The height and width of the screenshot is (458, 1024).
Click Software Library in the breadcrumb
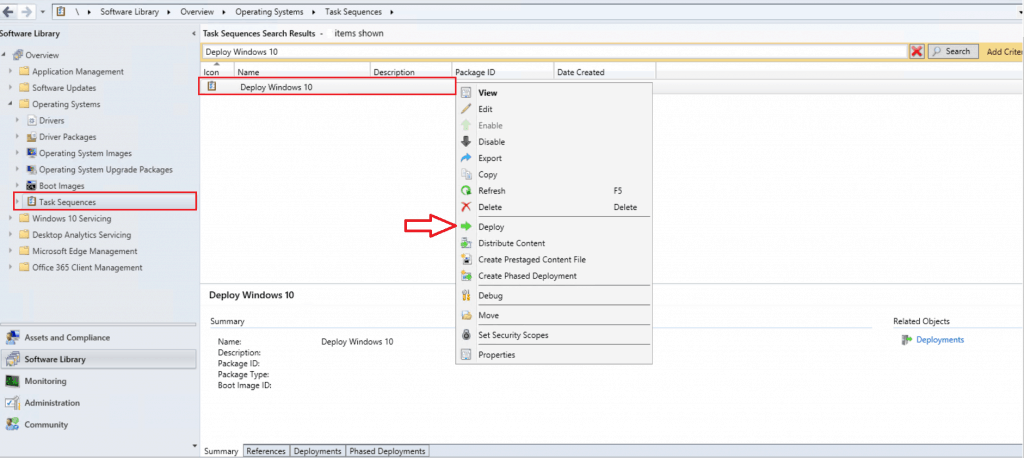129,12
